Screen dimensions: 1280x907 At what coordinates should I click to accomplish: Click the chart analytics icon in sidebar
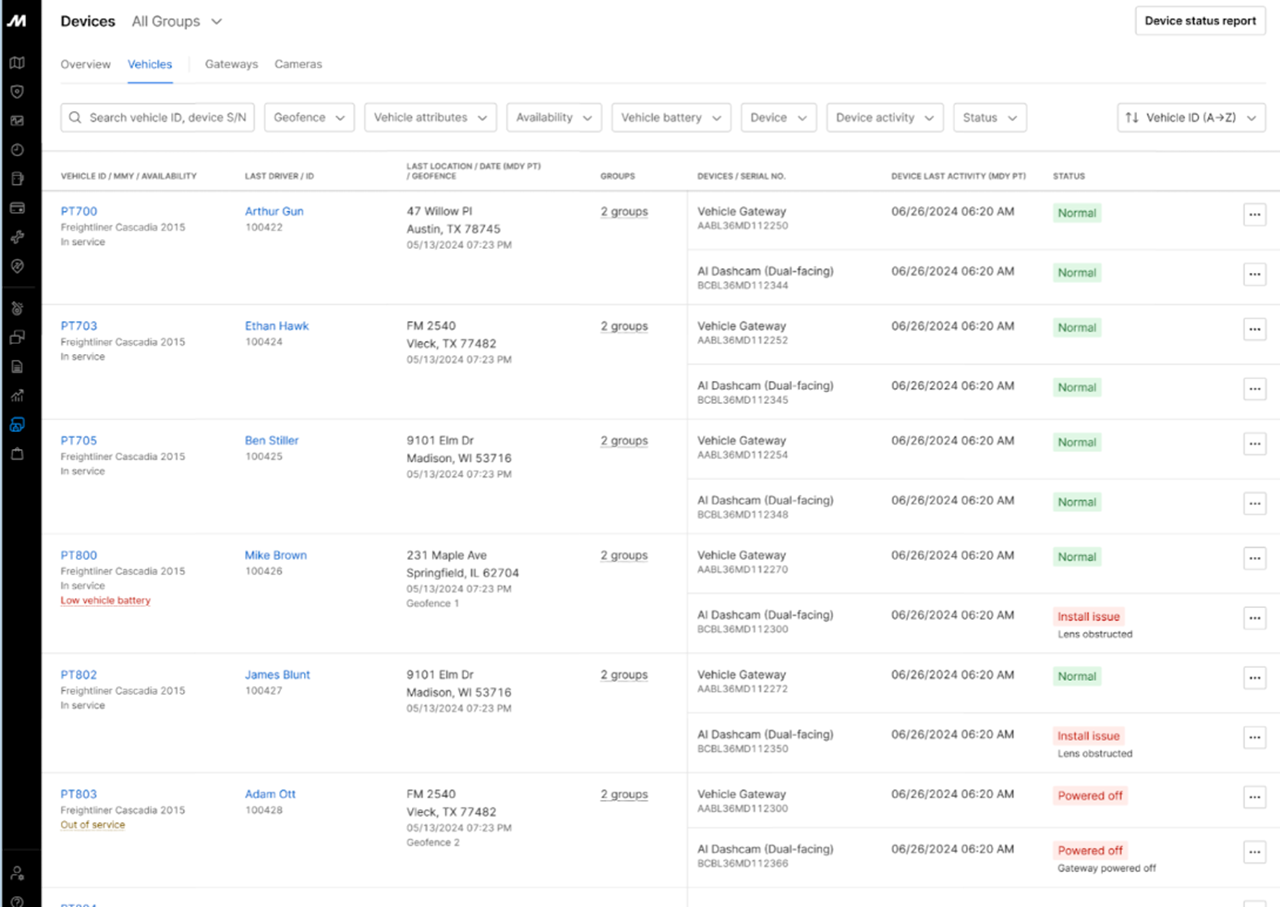pyautogui.click(x=17, y=395)
